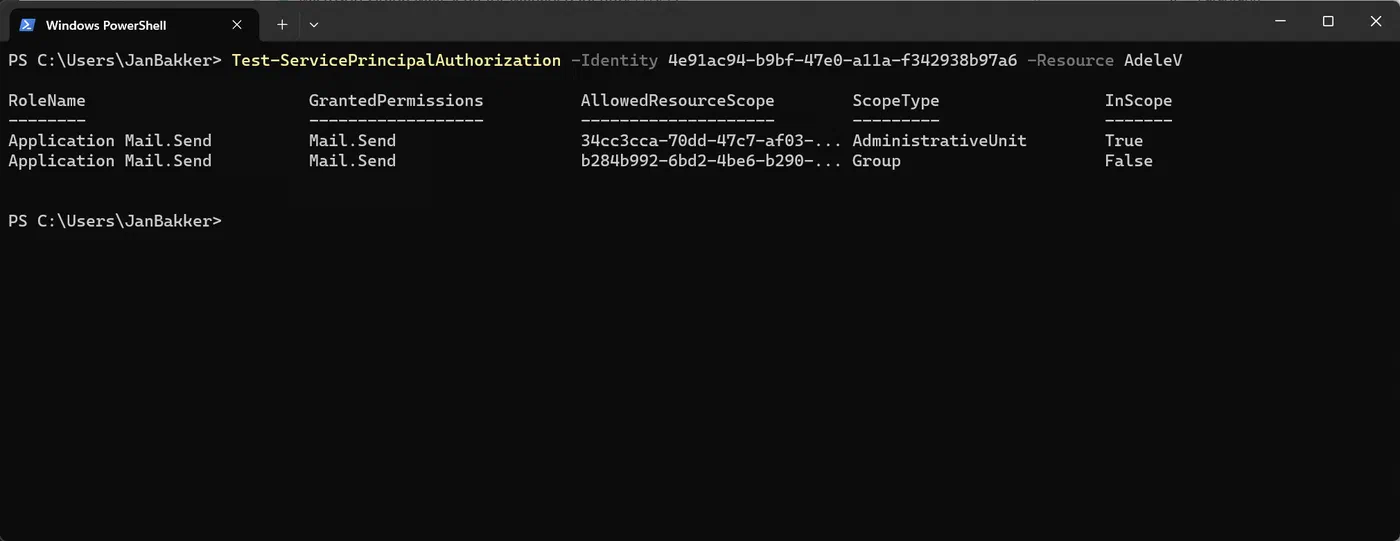The width and height of the screenshot is (1400, 541).
Task: Click the bottom empty PS C:\Users\JanBakker> prompt
Action: pyautogui.click(x=115, y=221)
